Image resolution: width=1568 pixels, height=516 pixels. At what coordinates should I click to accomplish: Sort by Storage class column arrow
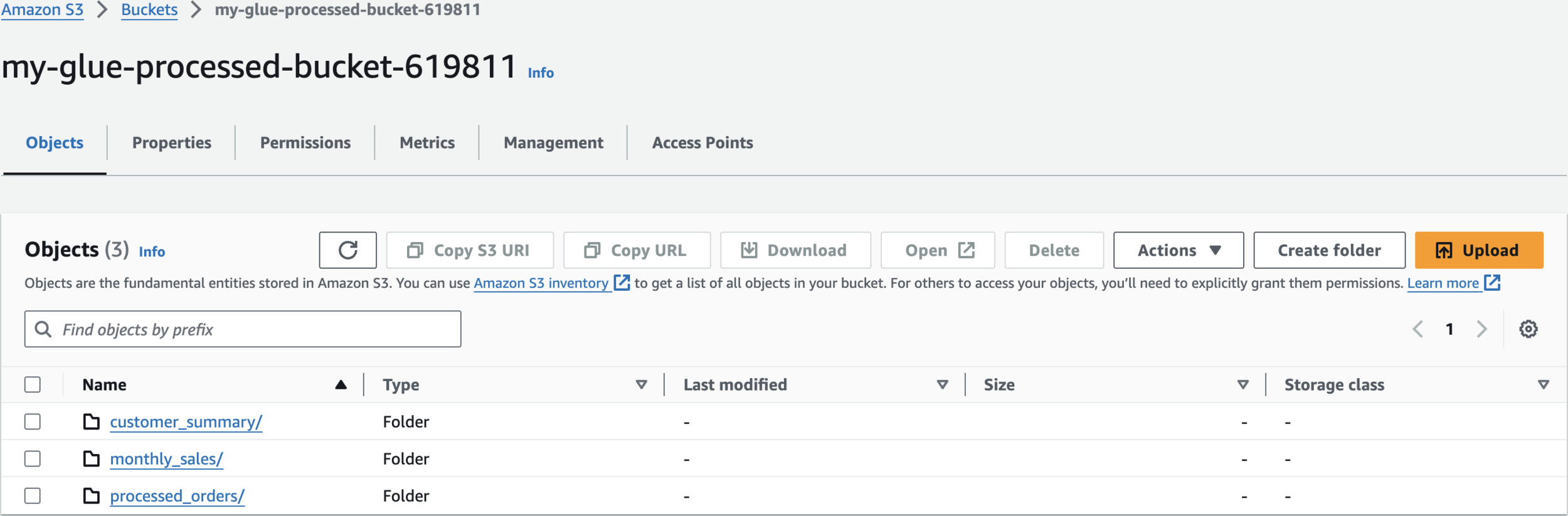coord(1544,385)
